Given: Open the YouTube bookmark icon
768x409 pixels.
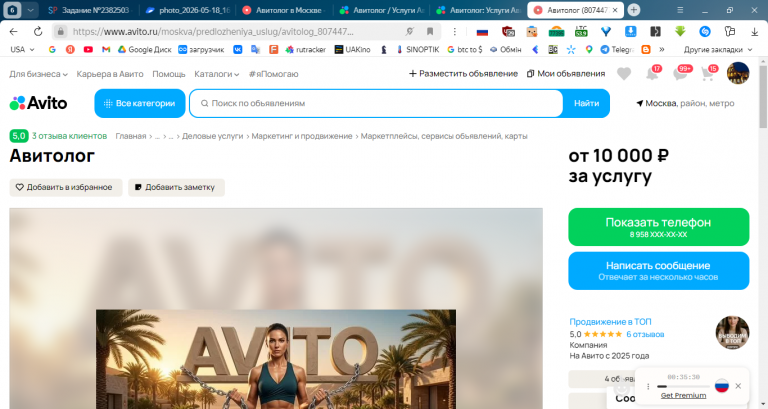Looking at the screenshot, I should coord(88,49).
